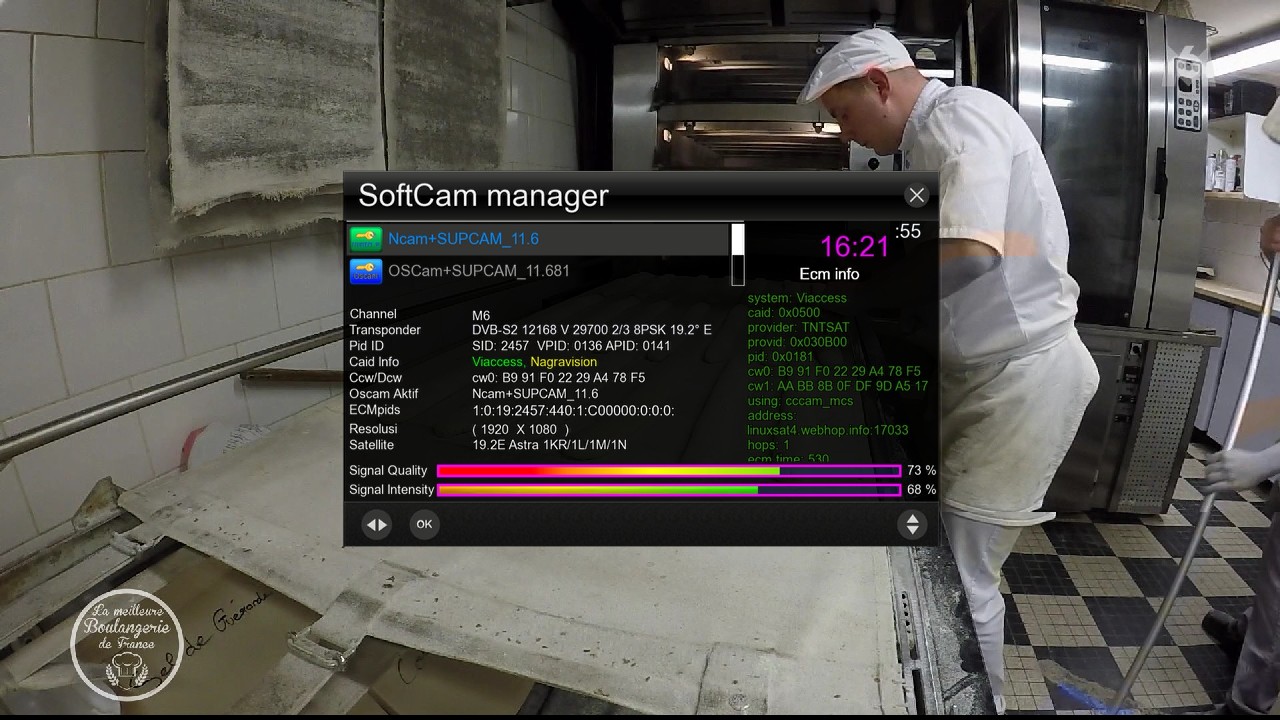Click the resolution value 1920 X 1080
1280x720 pixels.
point(520,429)
